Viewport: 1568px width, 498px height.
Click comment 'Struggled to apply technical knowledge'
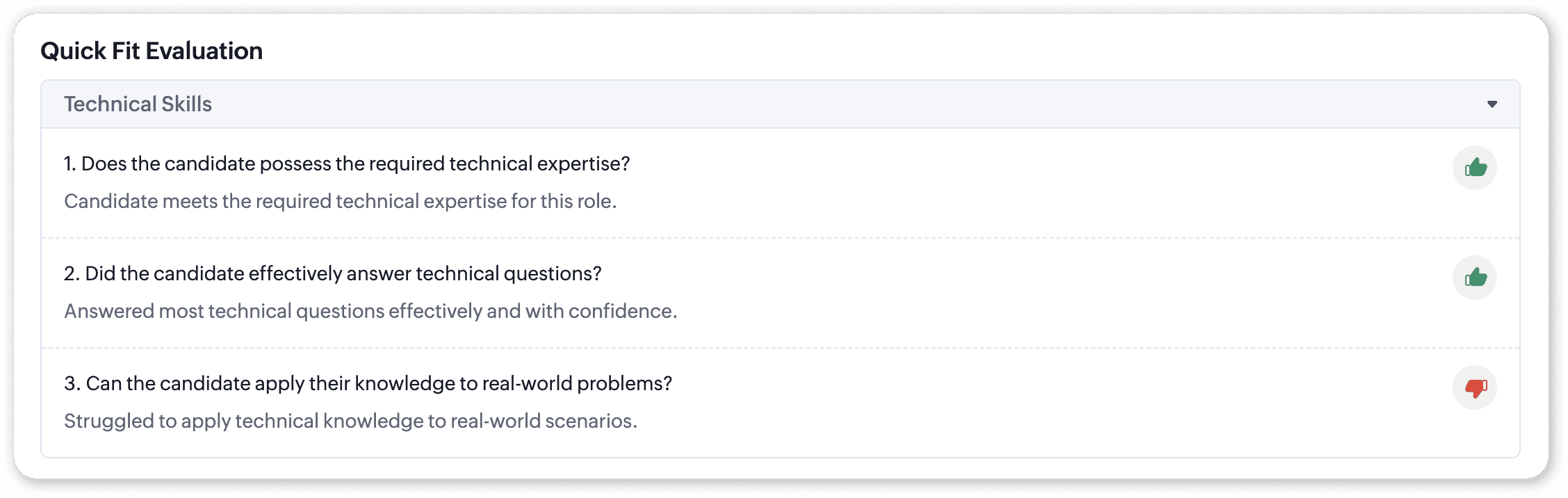[350, 421]
